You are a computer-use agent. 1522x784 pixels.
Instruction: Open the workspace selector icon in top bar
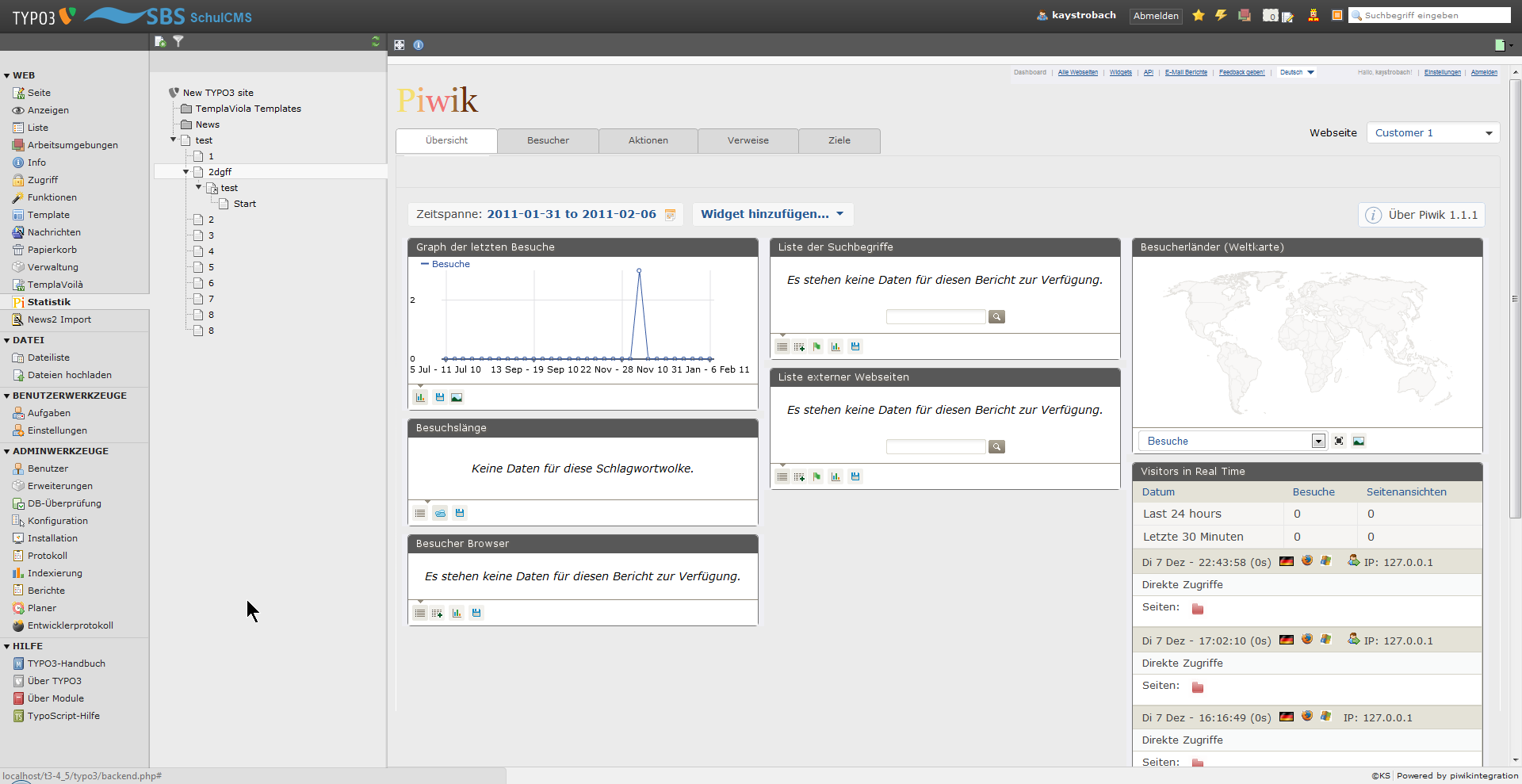1245,15
